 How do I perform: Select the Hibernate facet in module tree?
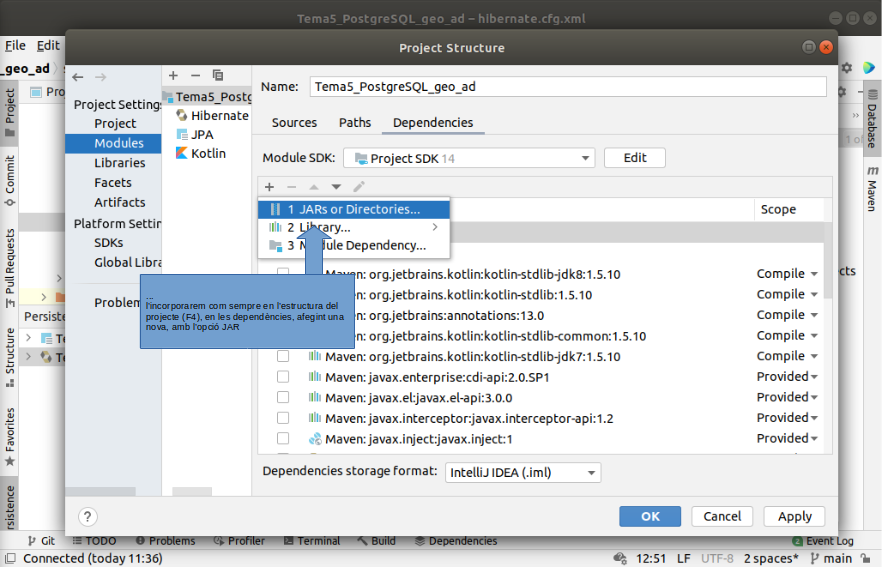pos(212,116)
